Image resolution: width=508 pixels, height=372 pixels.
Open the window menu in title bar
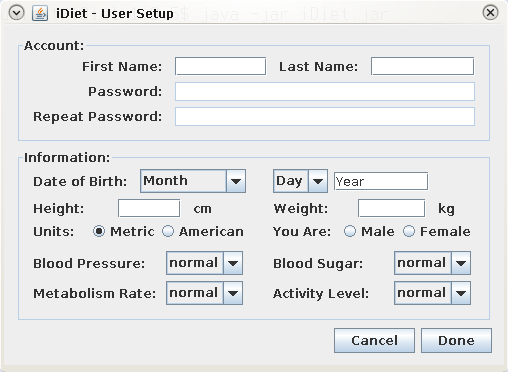tap(16, 13)
